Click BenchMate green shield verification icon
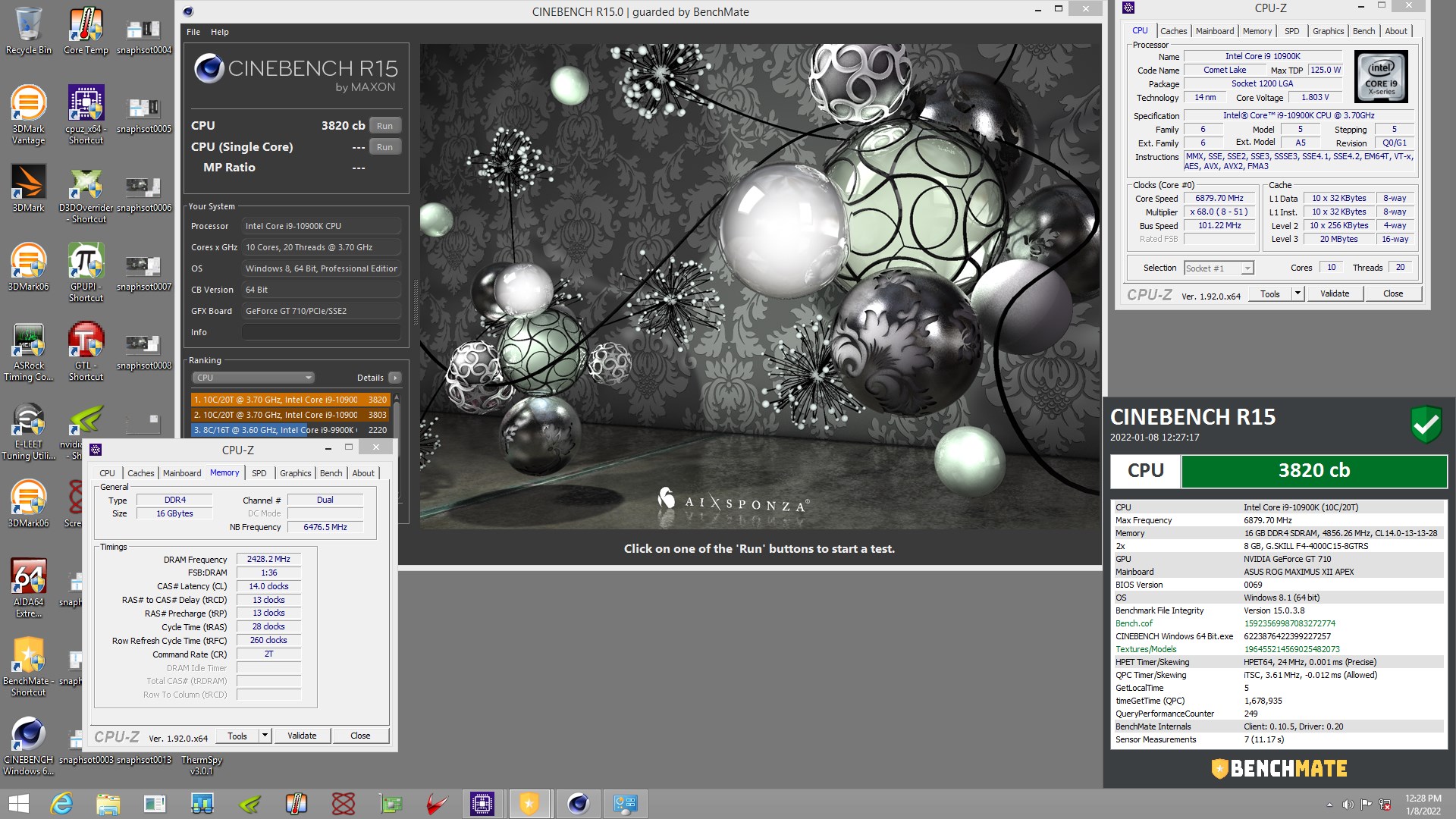Image resolution: width=1456 pixels, height=819 pixels. pos(1426,425)
